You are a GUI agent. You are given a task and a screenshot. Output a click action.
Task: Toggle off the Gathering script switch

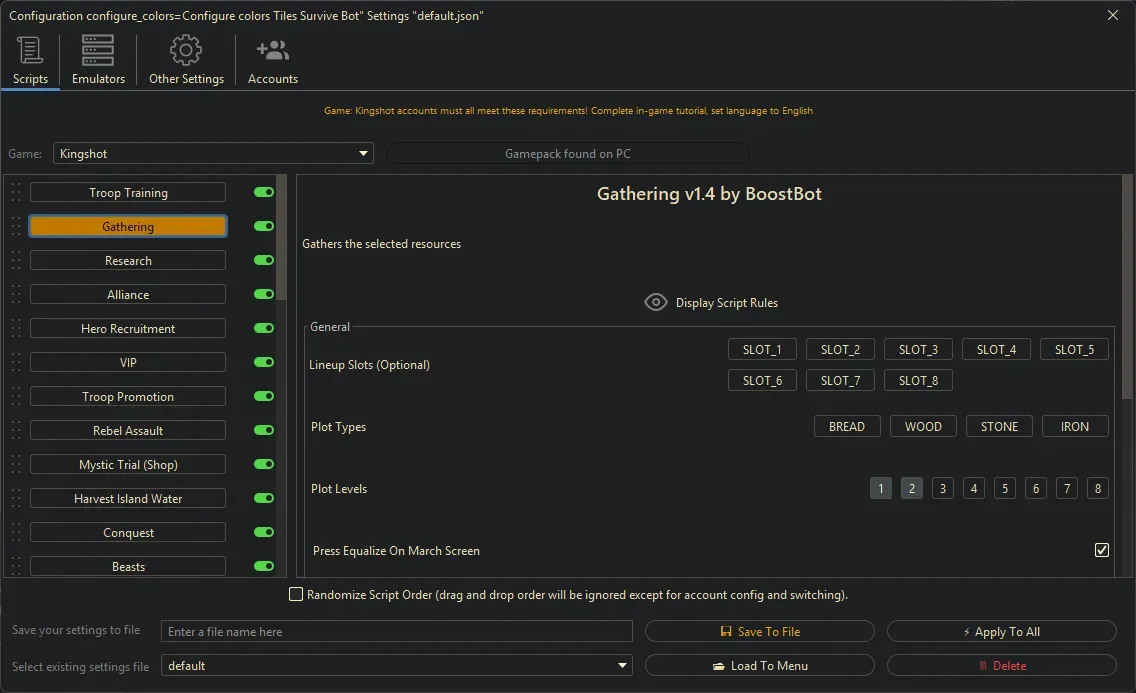click(x=264, y=227)
